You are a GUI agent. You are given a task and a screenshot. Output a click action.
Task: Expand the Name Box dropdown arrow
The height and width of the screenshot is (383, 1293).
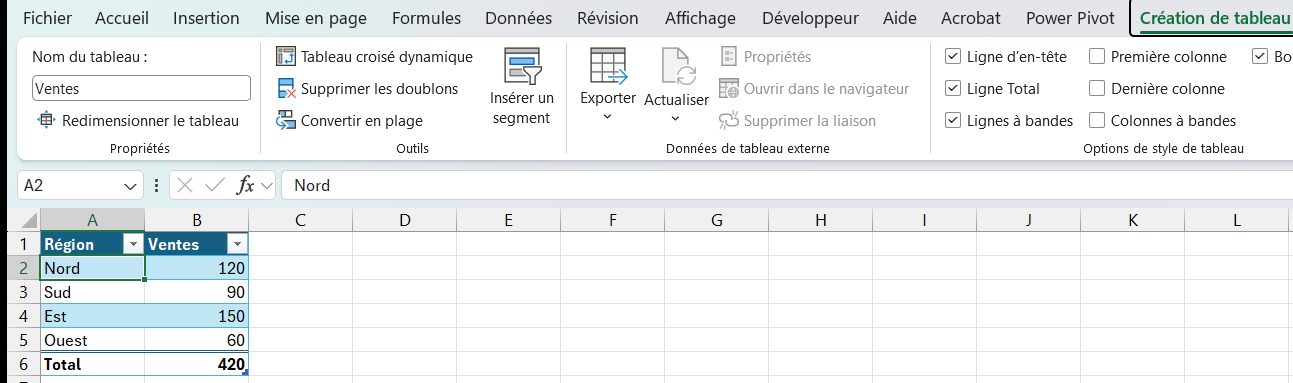pyautogui.click(x=131, y=186)
